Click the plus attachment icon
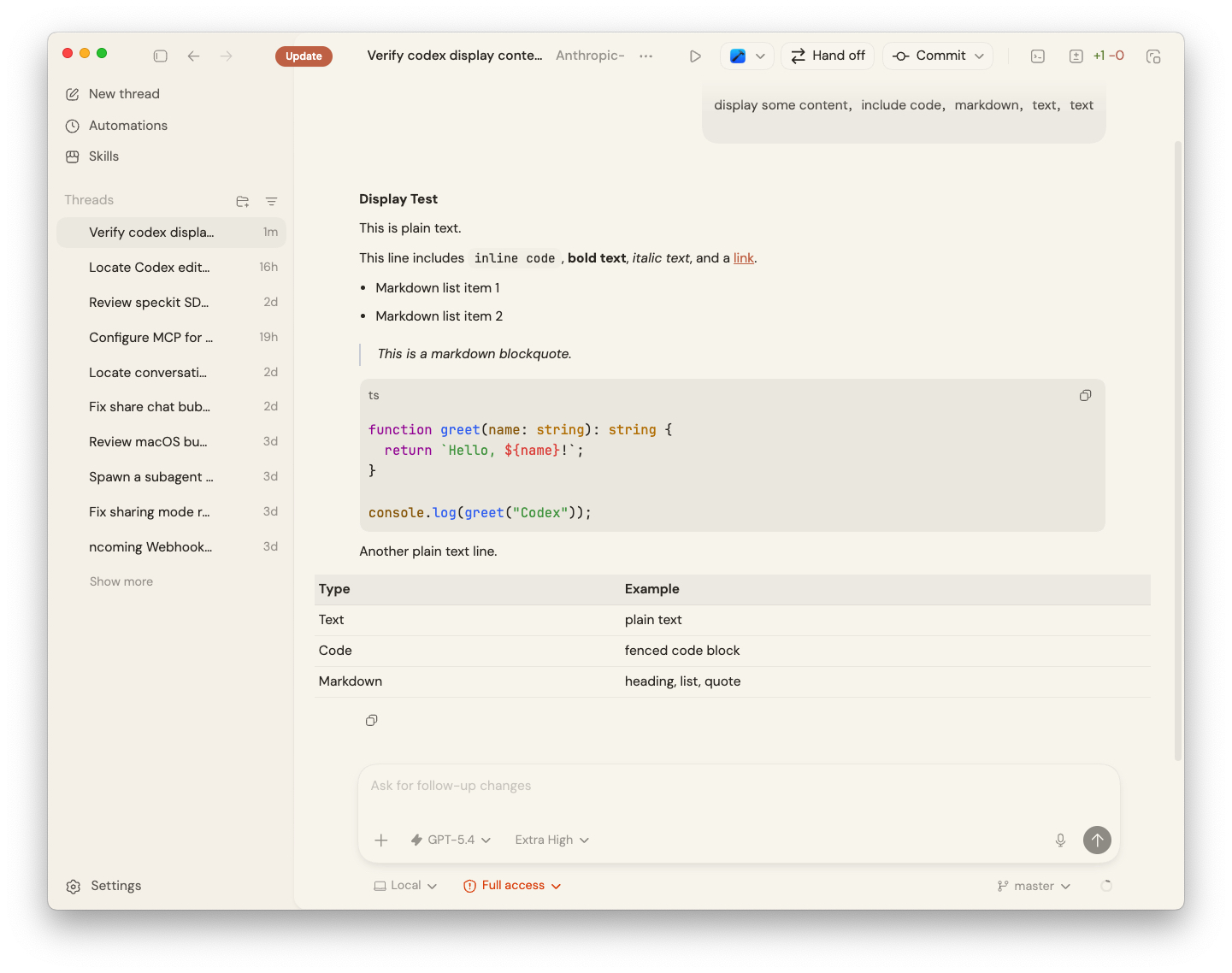This screenshot has height=973, width=1232. [x=381, y=840]
